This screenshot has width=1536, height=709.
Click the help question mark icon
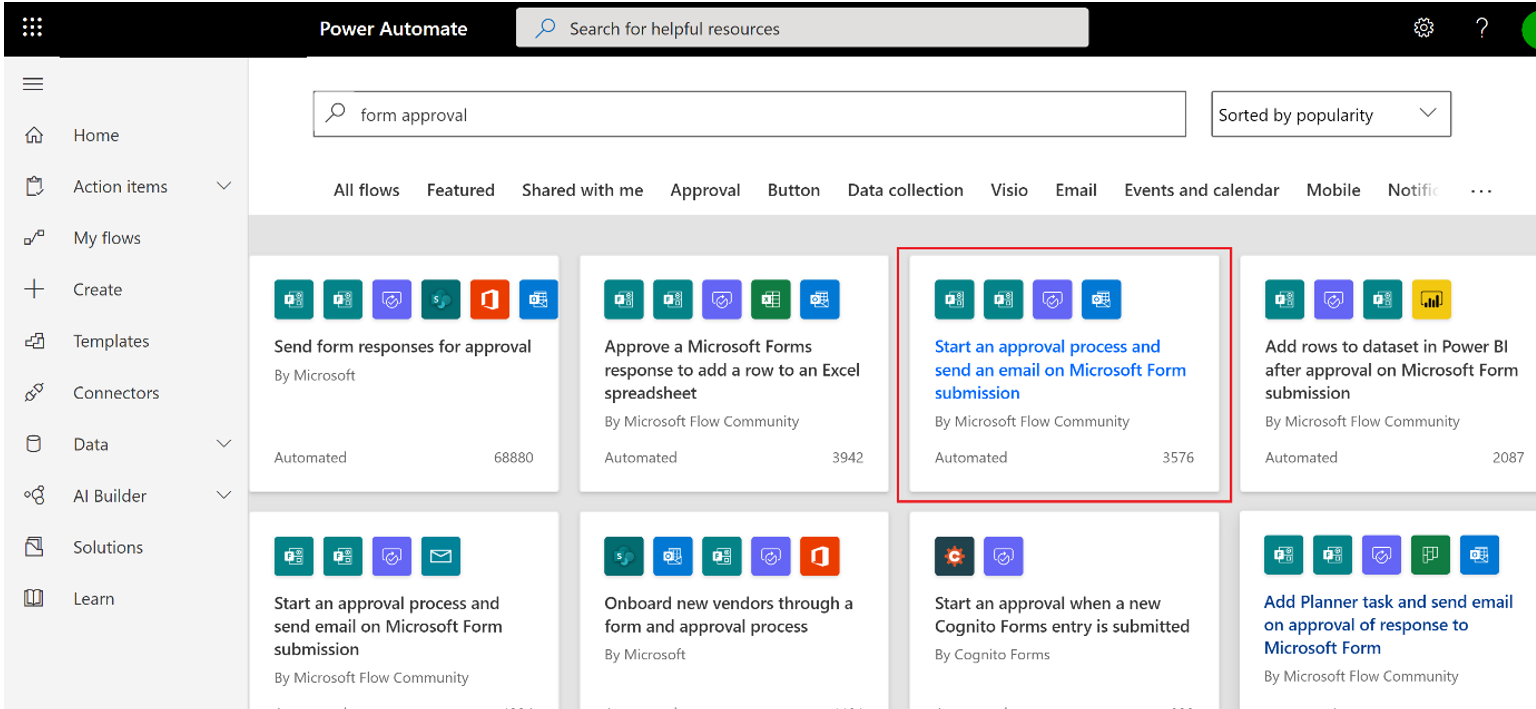tap(1482, 28)
